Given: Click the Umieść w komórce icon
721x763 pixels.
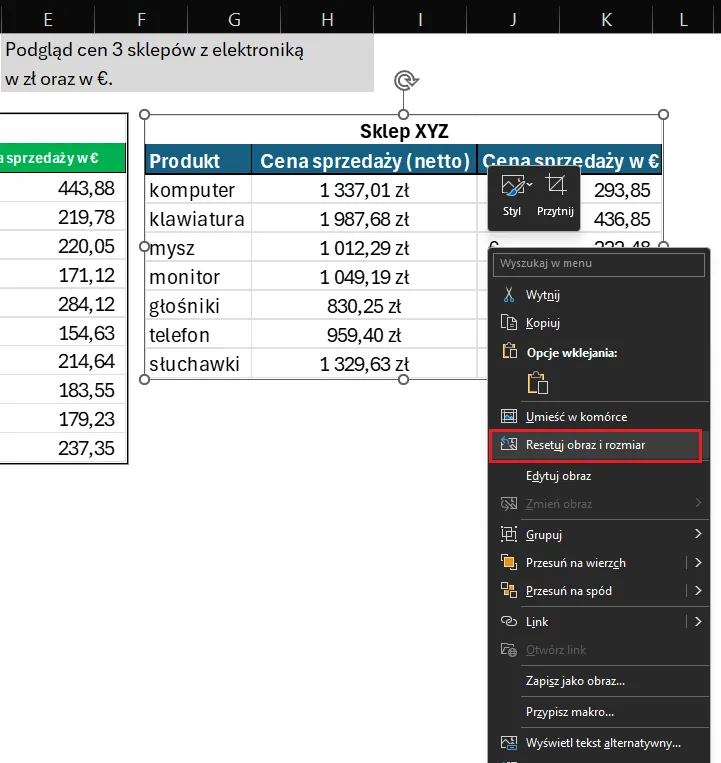Looking at the screenshot, I should [509, 416].
